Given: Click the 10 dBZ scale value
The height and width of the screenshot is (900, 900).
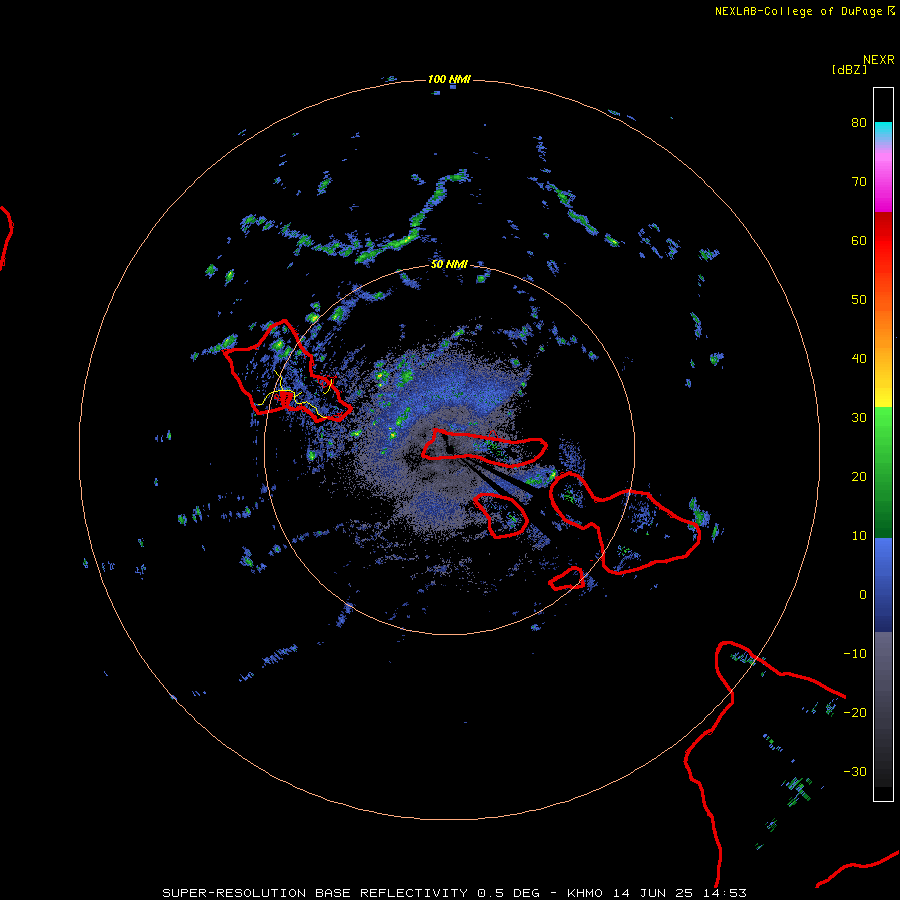Looking at the screenshot, I should [x=859, y=536].
